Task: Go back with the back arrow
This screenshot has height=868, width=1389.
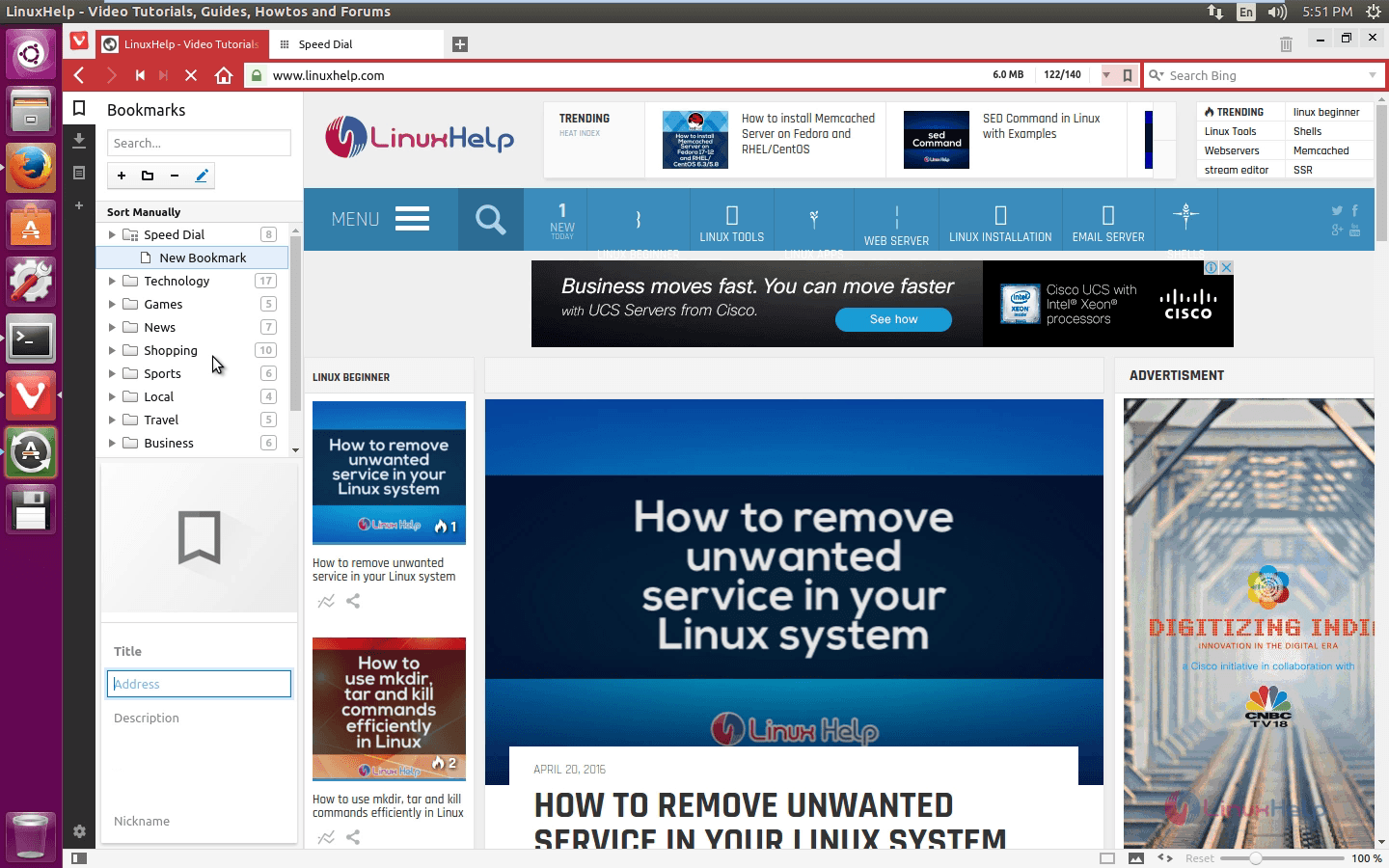Action: [80, 75]
